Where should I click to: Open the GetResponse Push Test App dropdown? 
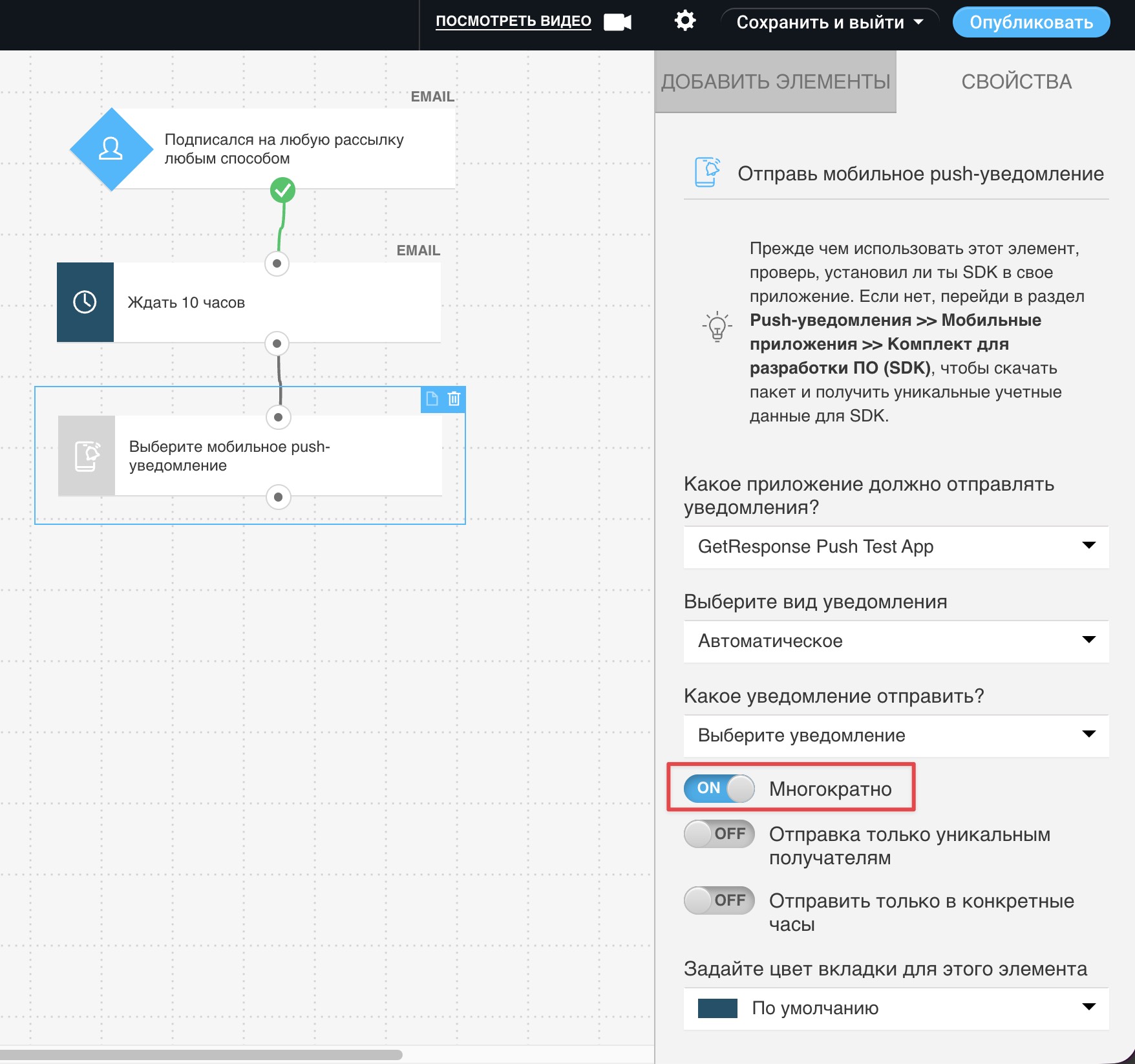[x=896, y=547]
